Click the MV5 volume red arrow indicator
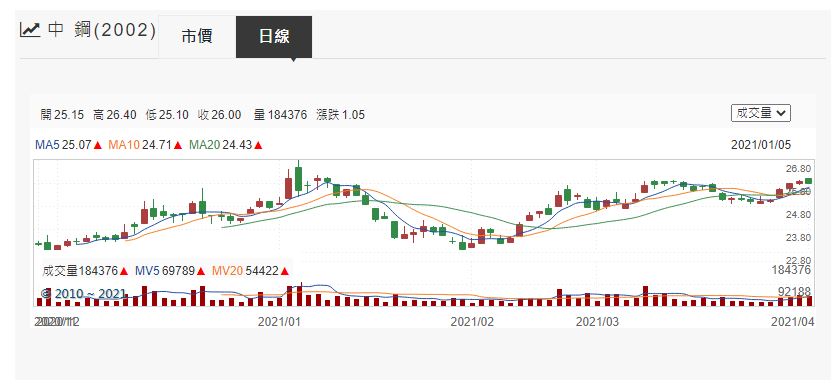The height and width of the screenshot is (392, 839). 203,271
